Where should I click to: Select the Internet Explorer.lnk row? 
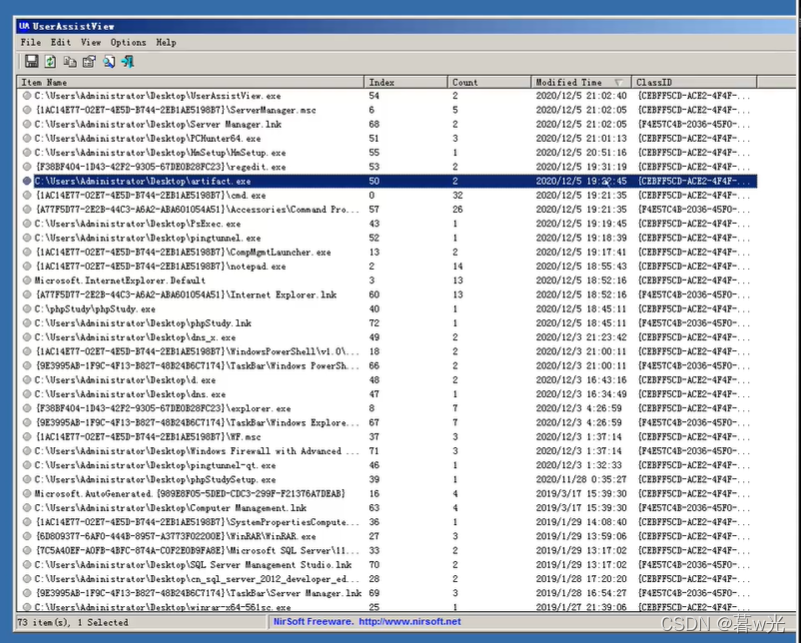tap(387, 295)
